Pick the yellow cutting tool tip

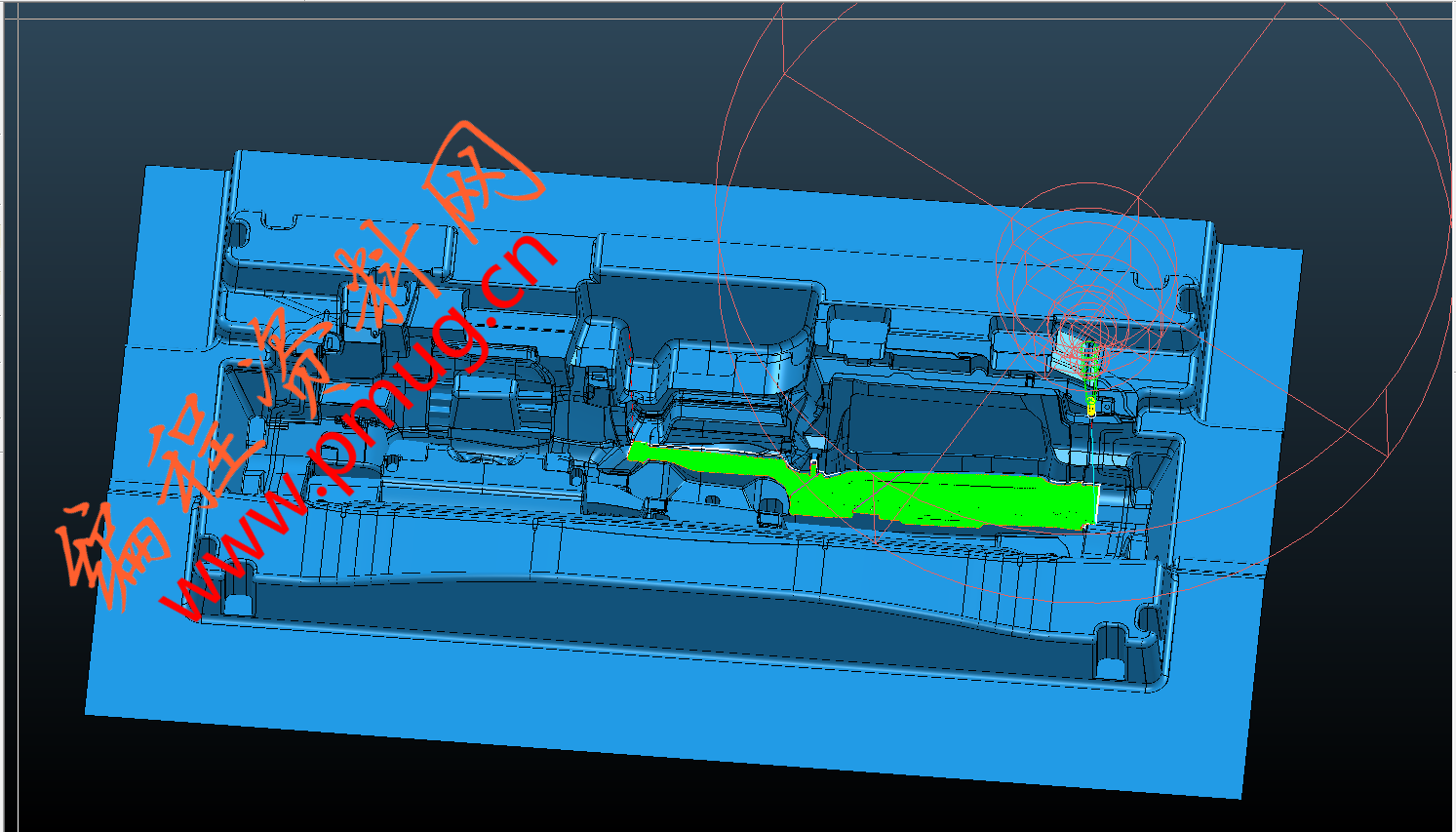tap(1091, 408)
